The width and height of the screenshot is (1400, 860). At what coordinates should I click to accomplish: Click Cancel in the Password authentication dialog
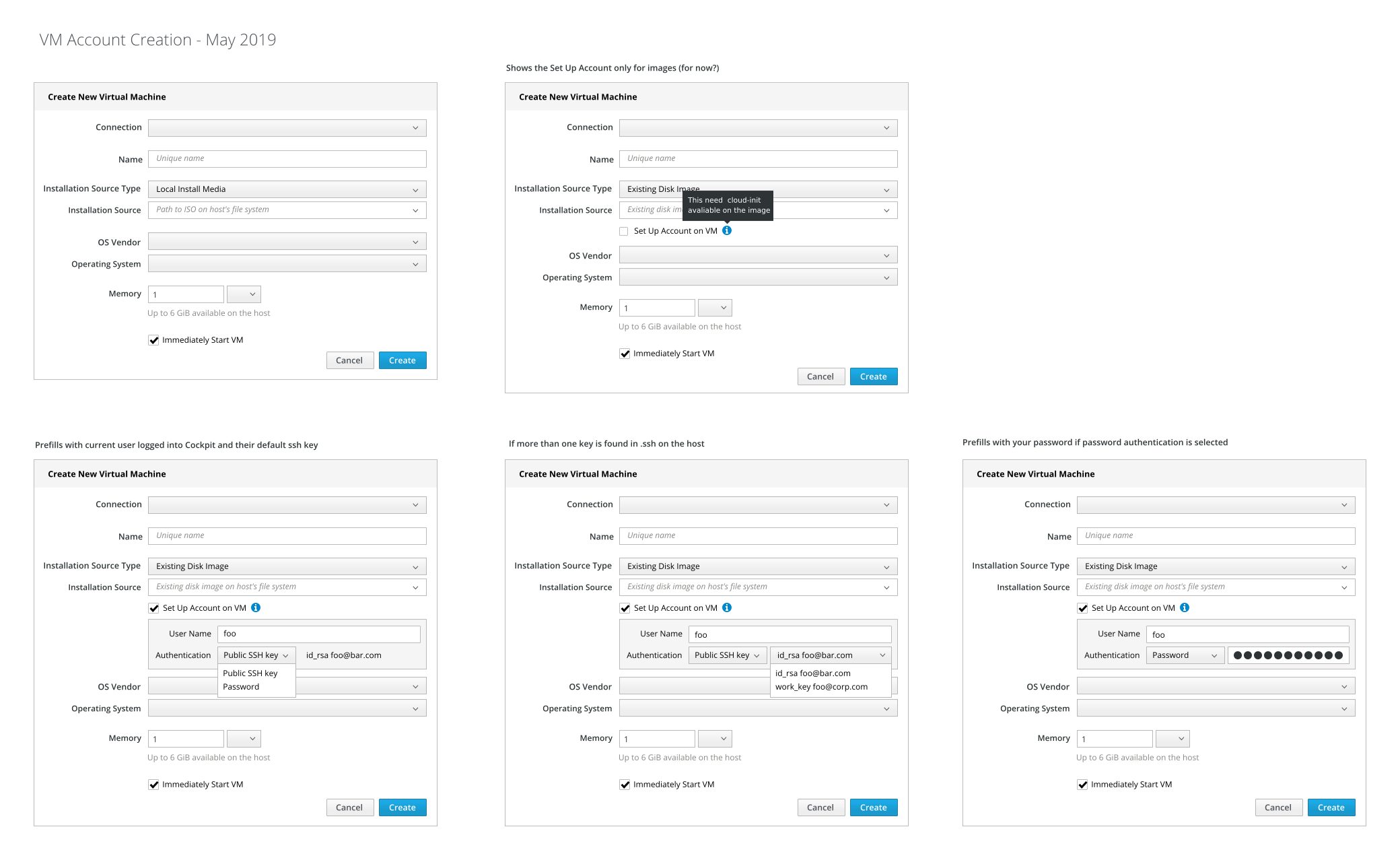point(1277,807)
